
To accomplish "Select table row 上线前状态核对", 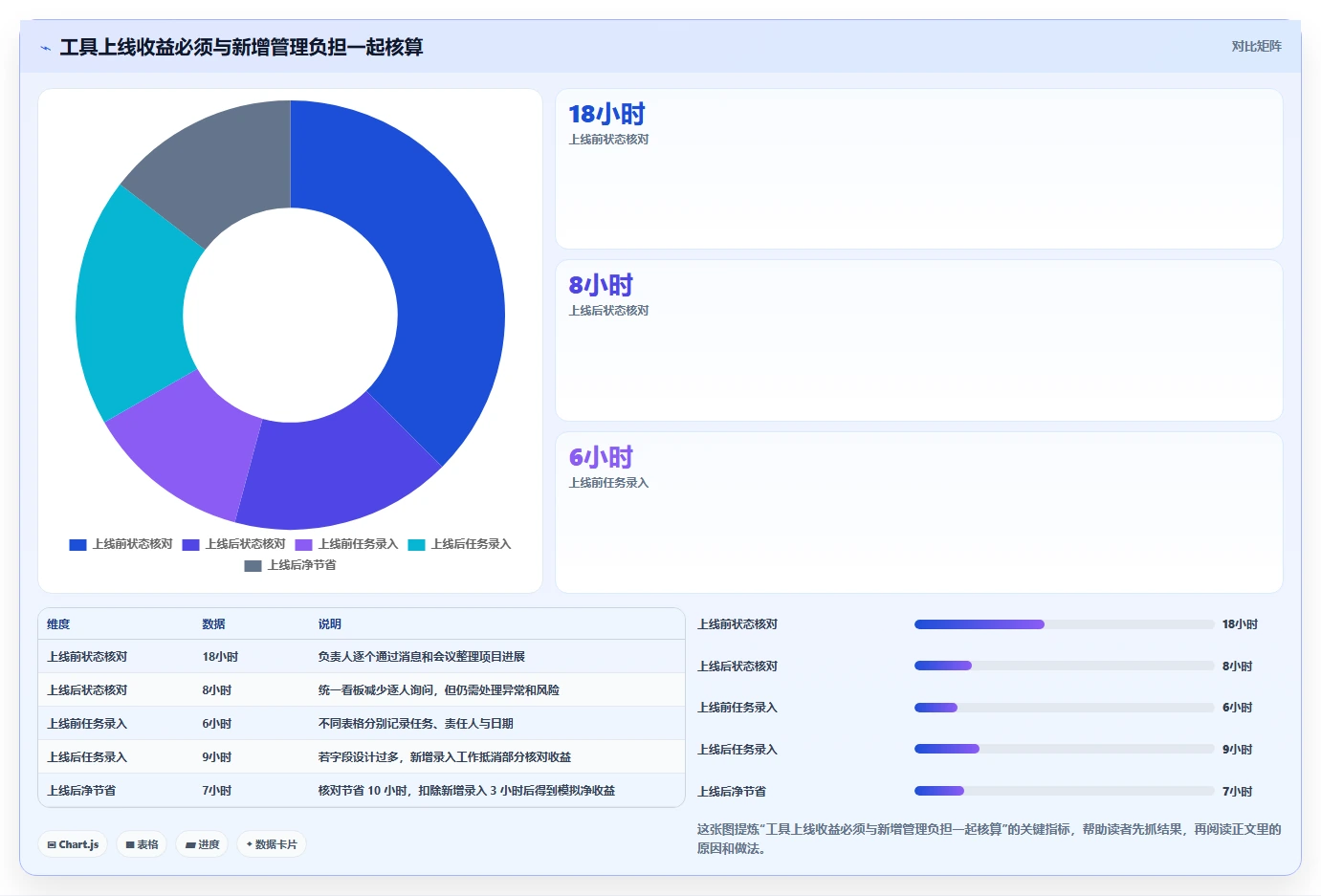I will coord(362,657).
